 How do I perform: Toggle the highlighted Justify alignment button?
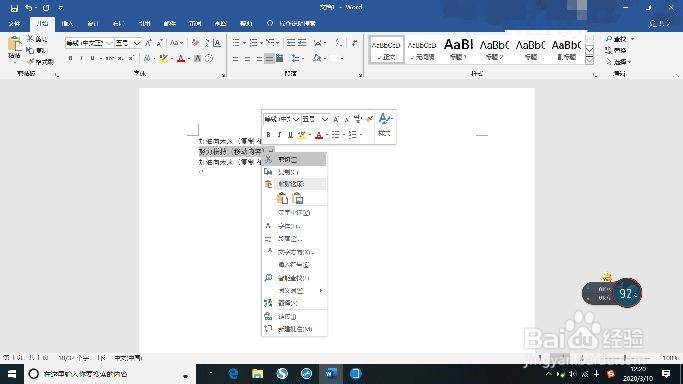pos(269,58)
